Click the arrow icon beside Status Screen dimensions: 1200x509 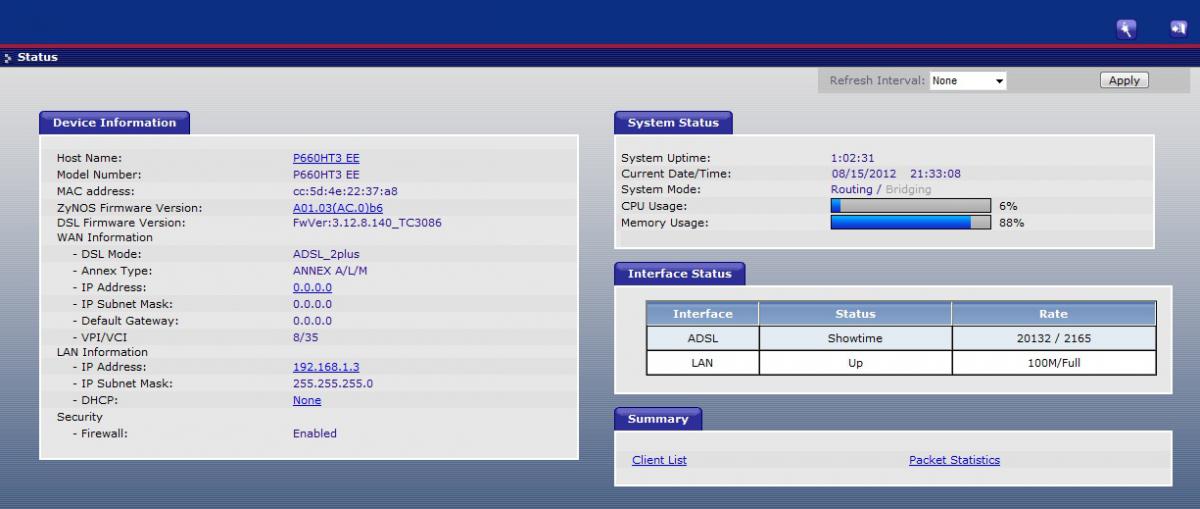tap(8, 58)
